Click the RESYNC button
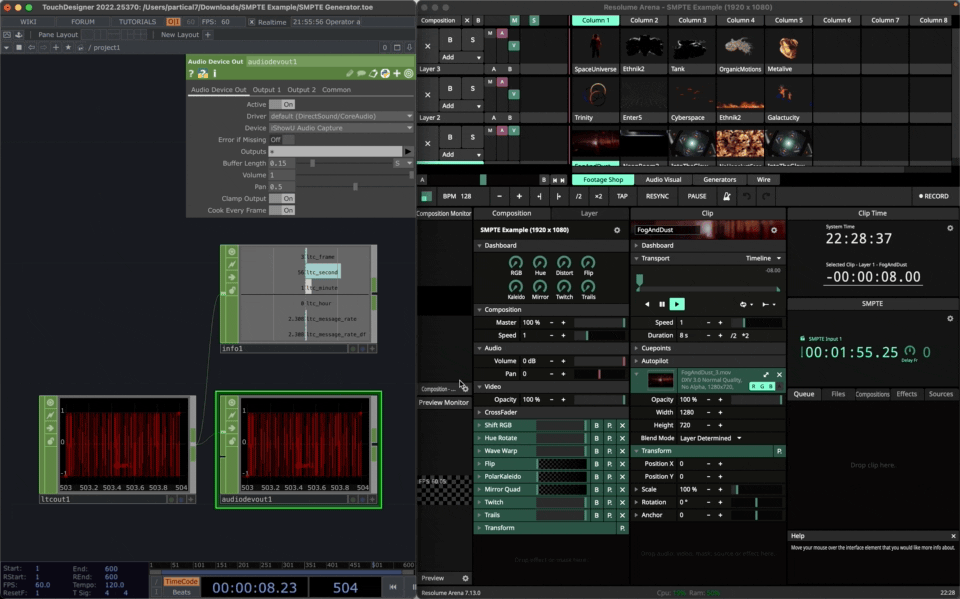Viewport: 960px width, 599px height. [x=657, y=196]
